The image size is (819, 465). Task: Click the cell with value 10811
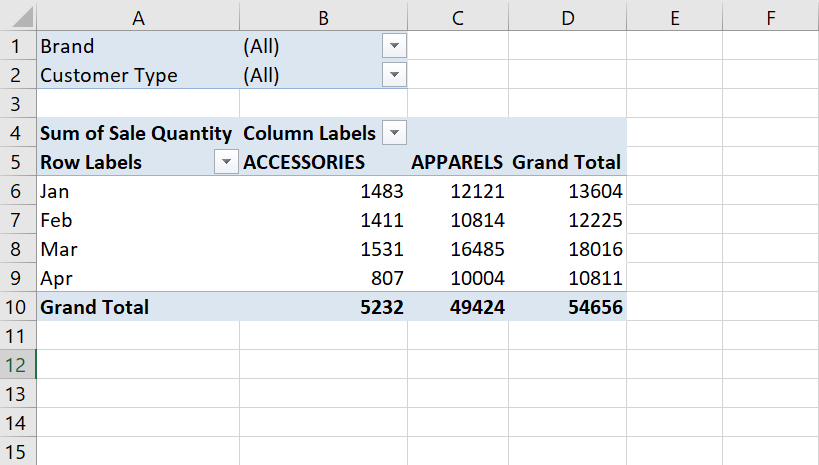point(567,278)
